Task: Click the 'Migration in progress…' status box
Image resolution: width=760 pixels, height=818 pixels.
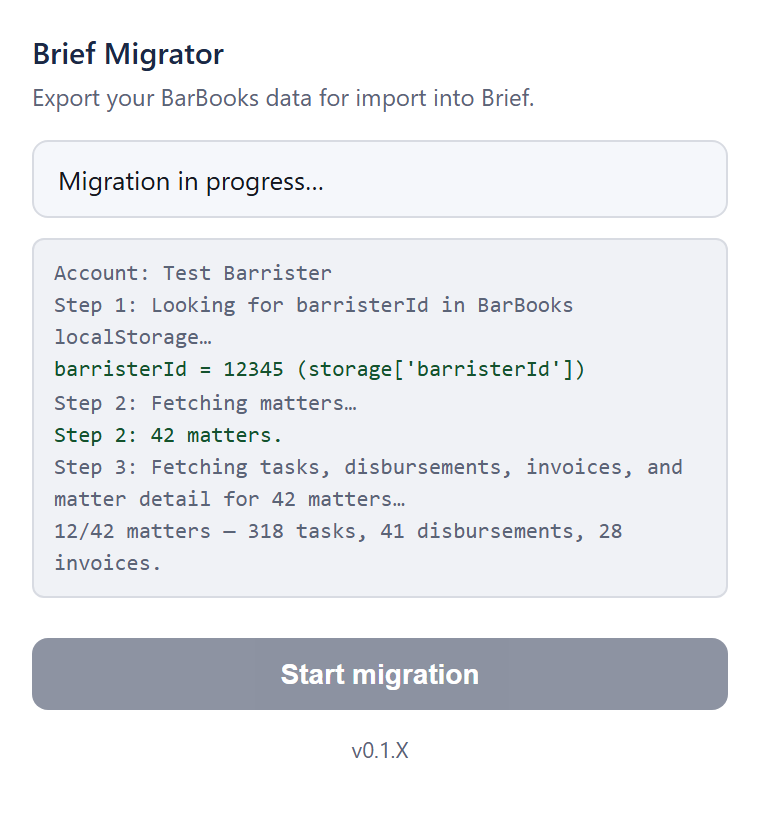Action: (x=380, y=179)
